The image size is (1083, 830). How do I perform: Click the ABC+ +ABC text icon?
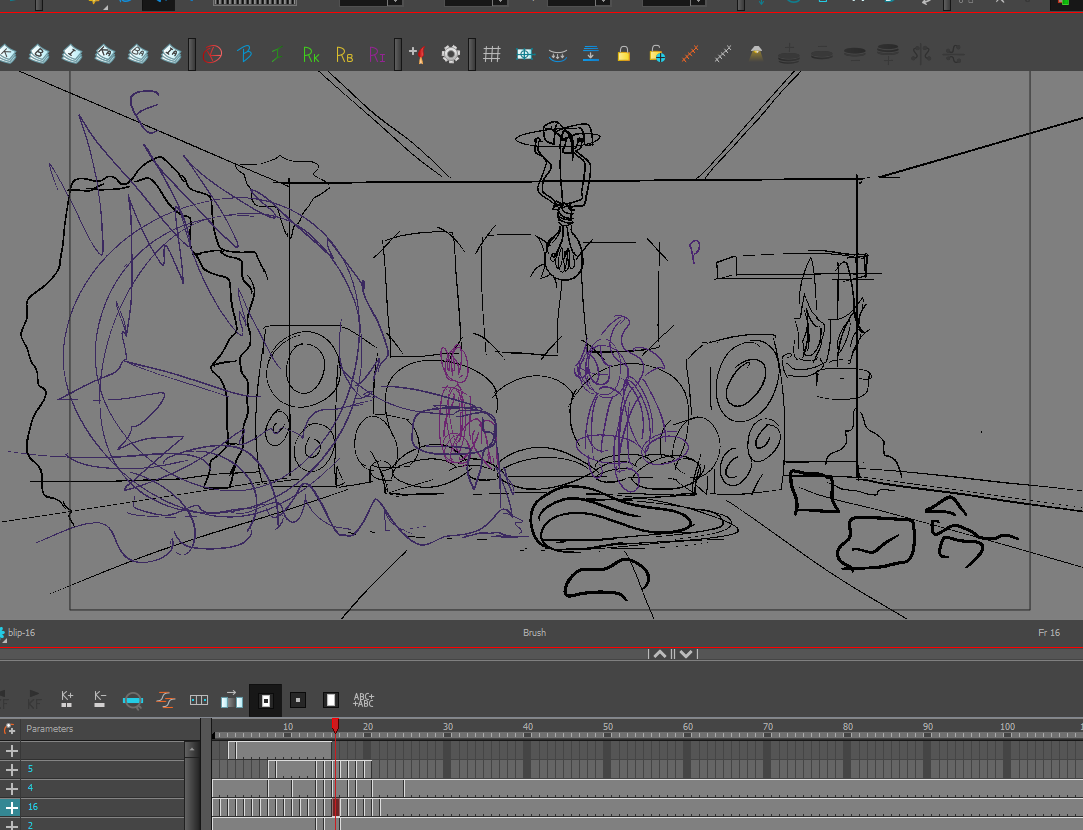point(363,700)
